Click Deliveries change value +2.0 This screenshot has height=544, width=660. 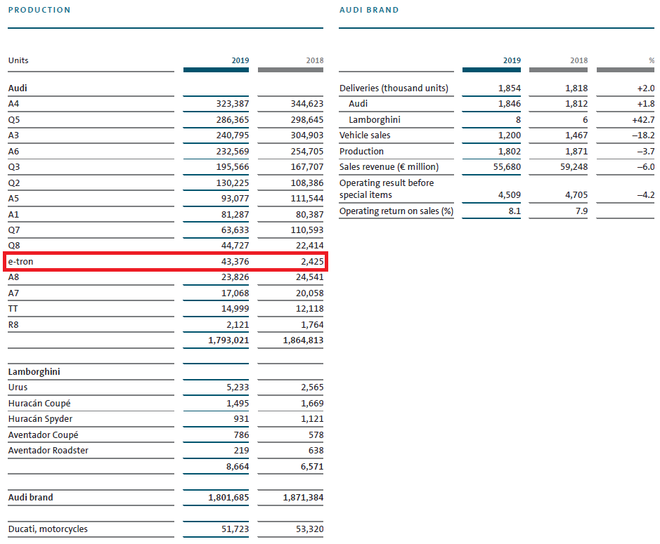point(646,88)
